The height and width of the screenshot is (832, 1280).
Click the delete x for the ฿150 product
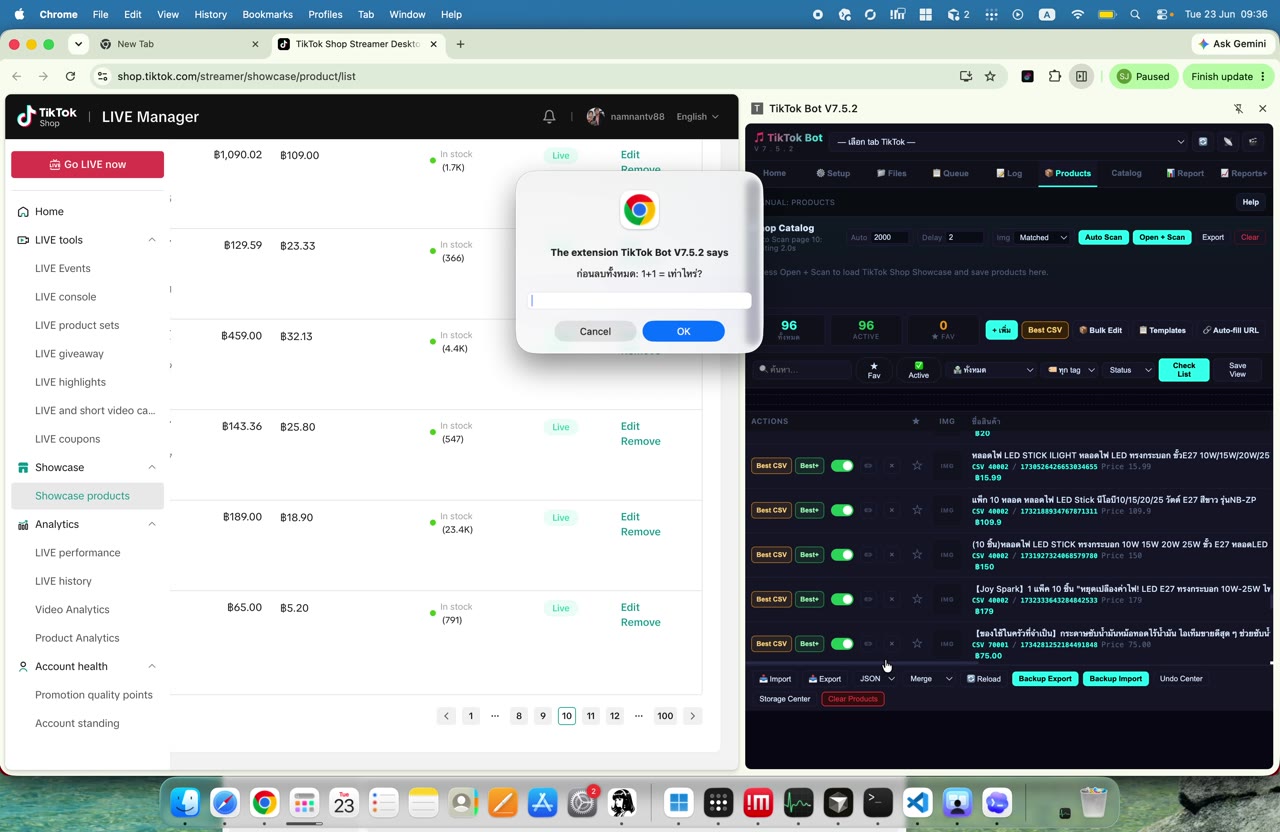click(892, 555)
